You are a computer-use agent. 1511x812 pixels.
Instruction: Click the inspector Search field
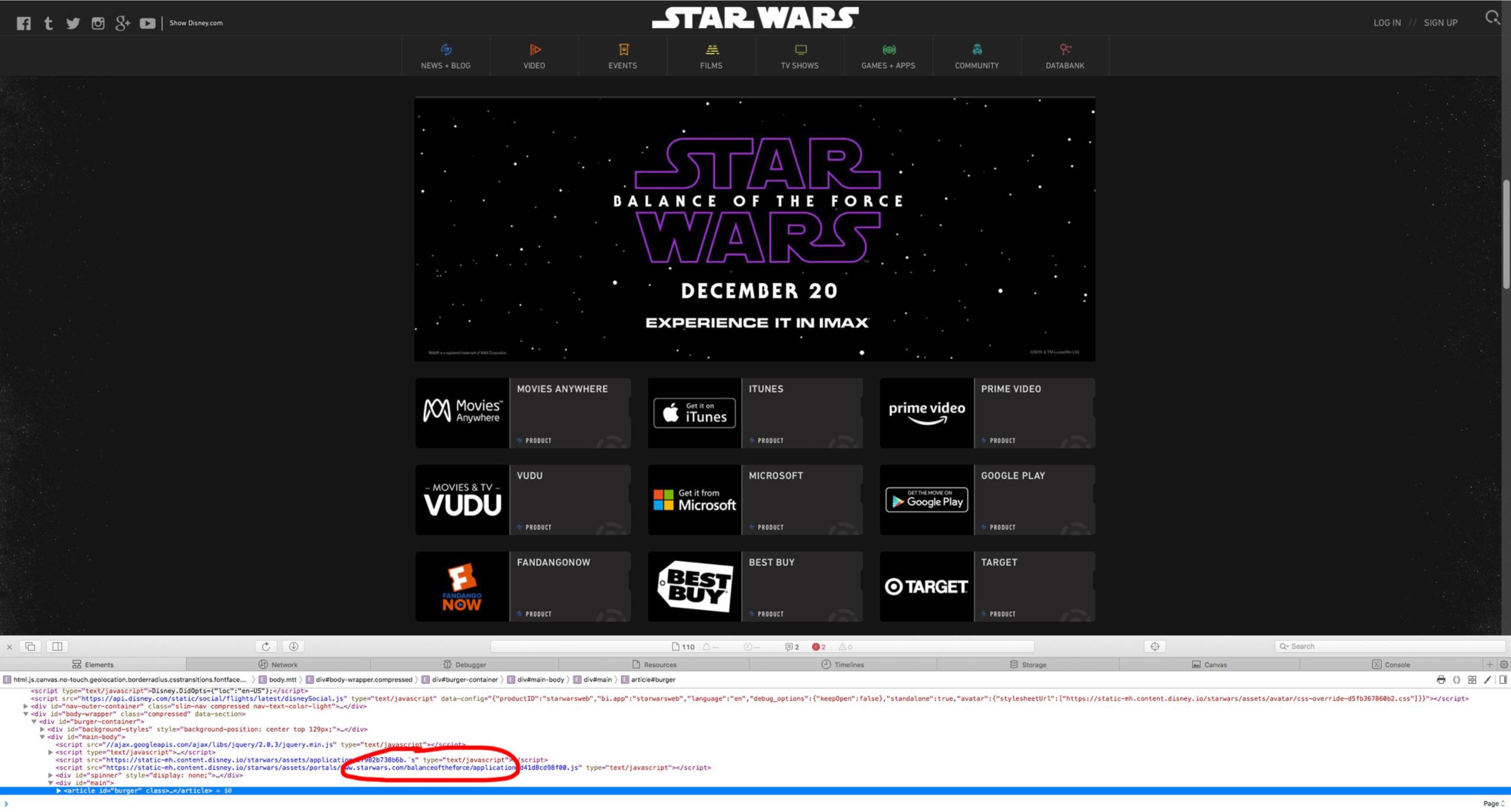[x=1390, y=646]
